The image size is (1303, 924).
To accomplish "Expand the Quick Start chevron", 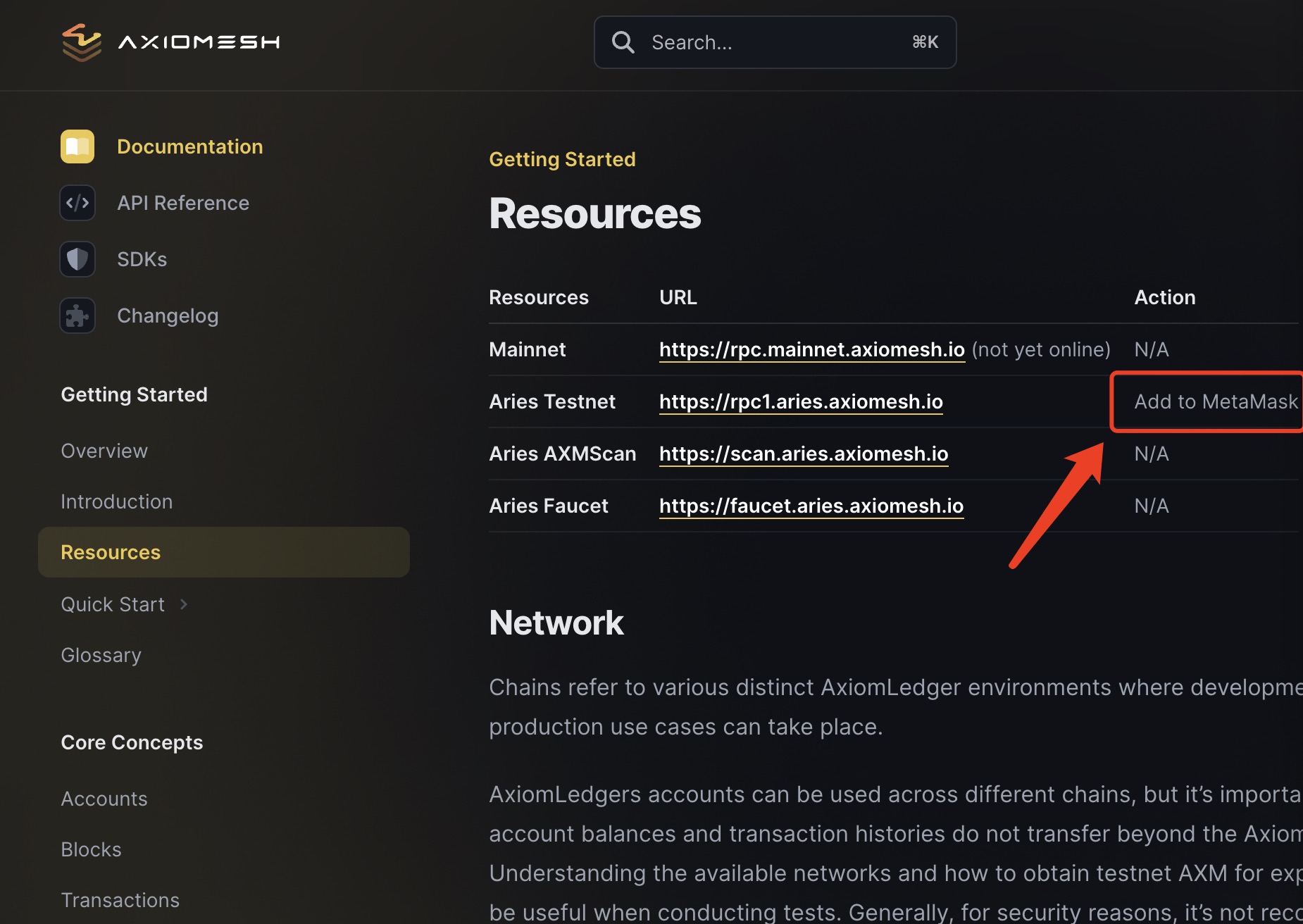I will [x=183, y=604].
